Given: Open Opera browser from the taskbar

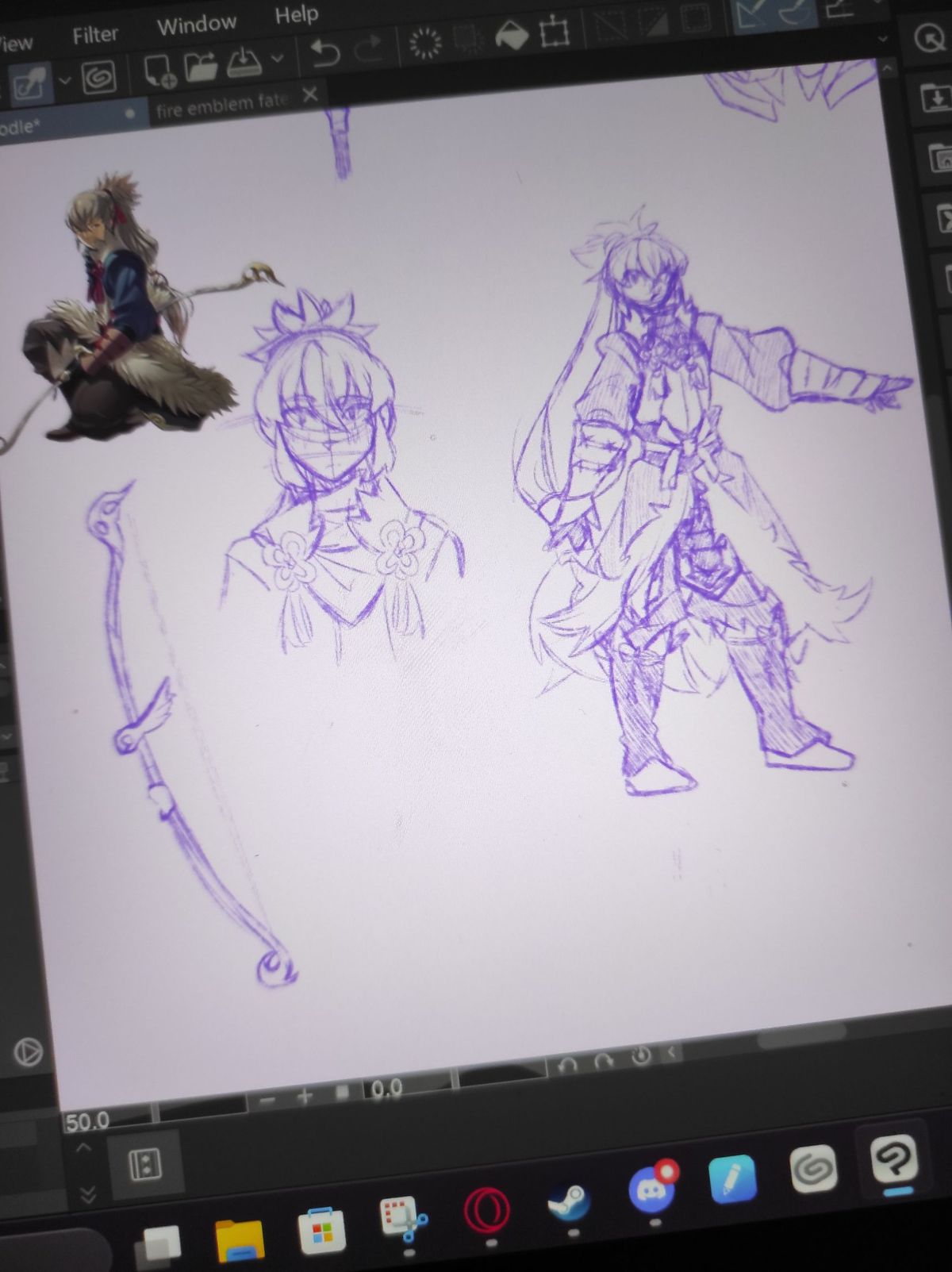Looking at the screenshot, I should [x=486, y=1211].
